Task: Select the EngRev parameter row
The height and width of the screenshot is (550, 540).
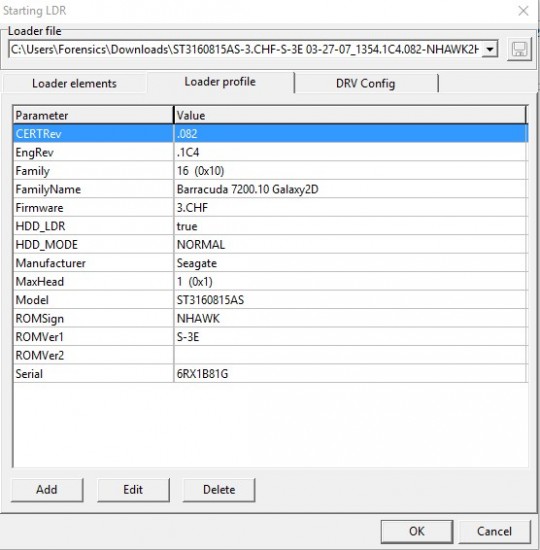Action: pos(93,152)
